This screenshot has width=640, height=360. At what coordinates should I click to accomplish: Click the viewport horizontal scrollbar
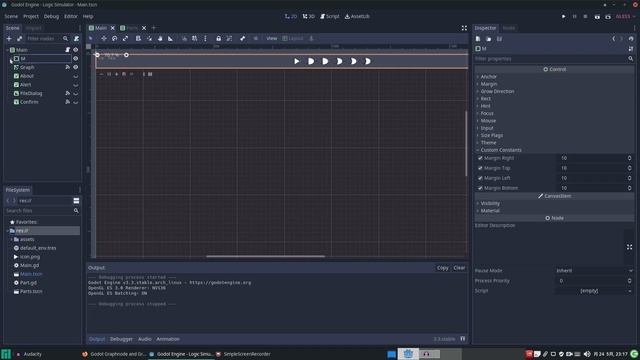coord(265,256)
